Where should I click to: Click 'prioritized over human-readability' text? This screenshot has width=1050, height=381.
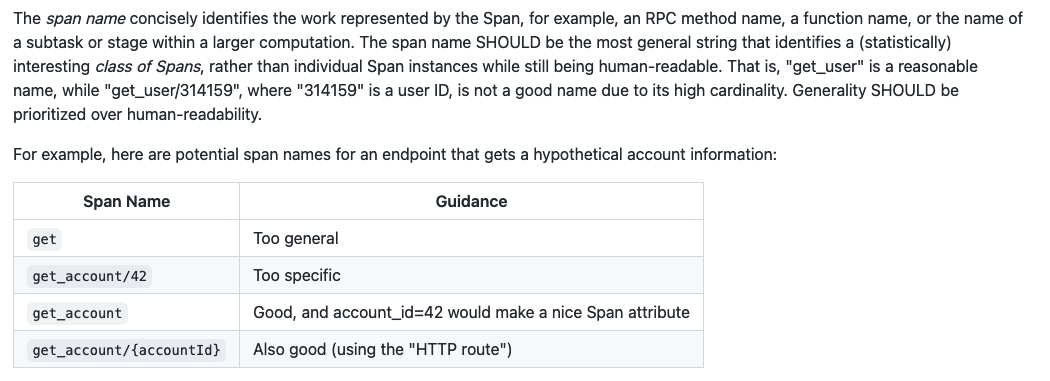pyautogui.click(x=137, y=115)
